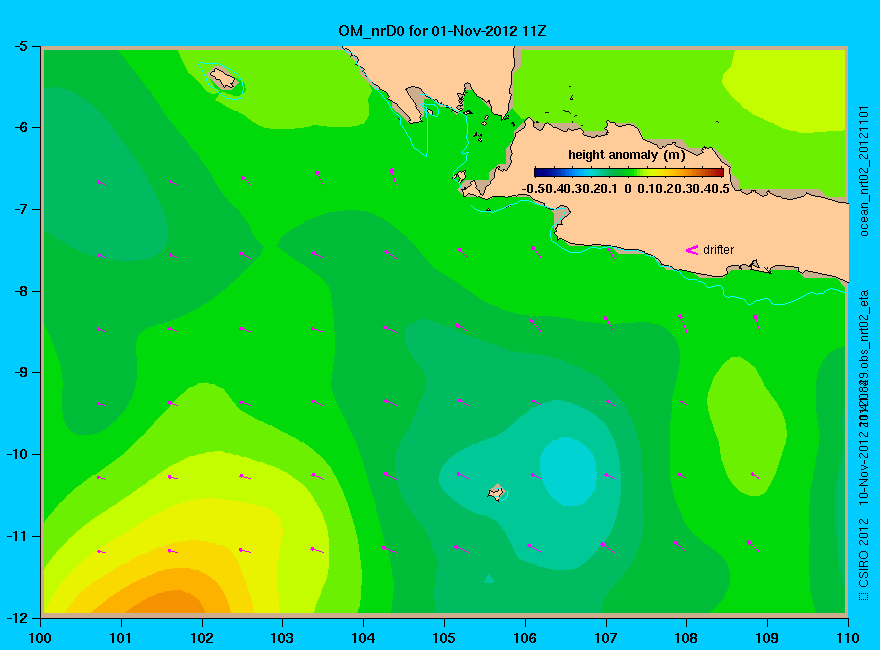Click the x-axis label 103
The width and height of the screenshot is (880, 650).
(x=282, y=638)
